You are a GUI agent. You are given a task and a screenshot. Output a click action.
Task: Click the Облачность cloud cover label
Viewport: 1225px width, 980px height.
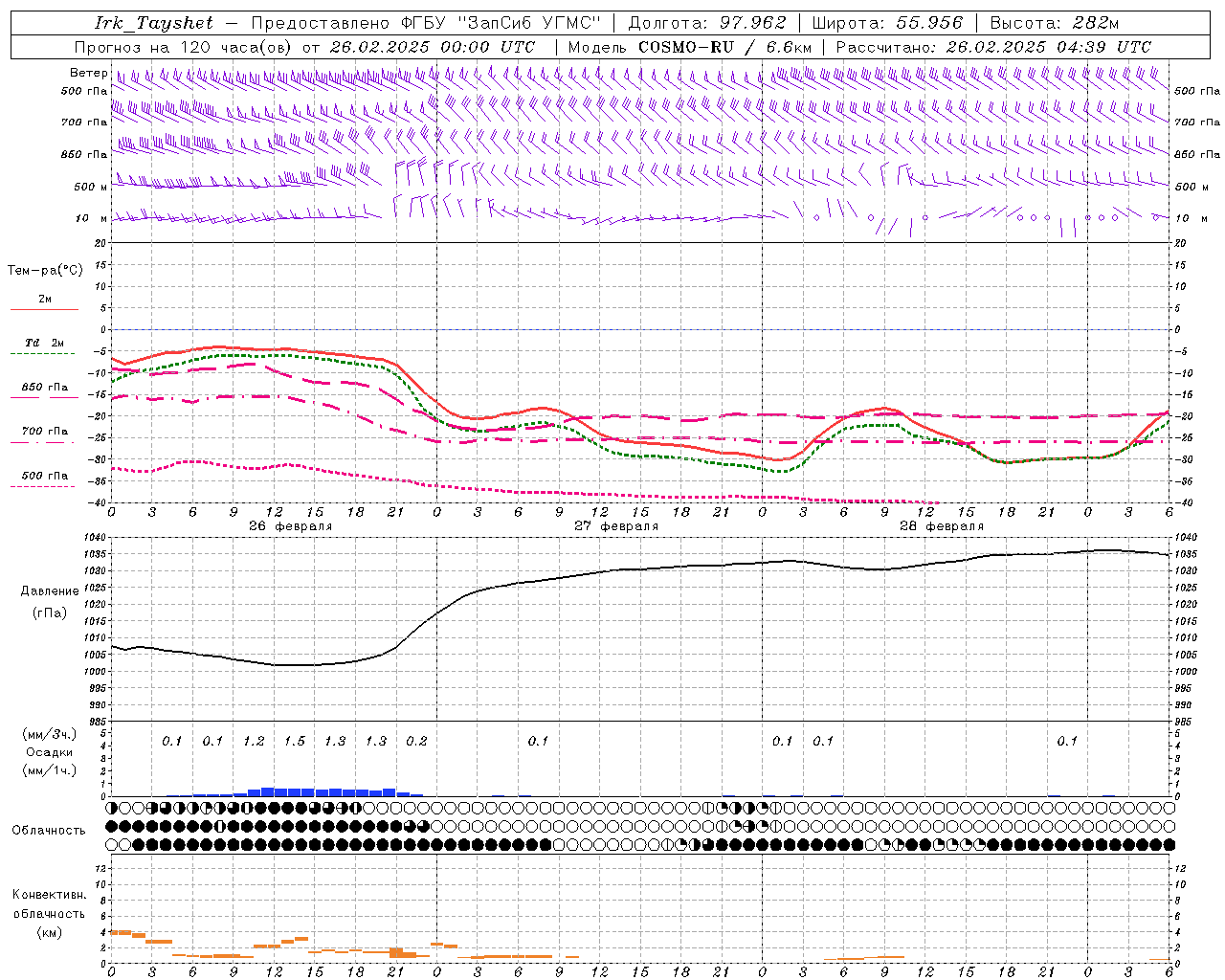(49, 830)
